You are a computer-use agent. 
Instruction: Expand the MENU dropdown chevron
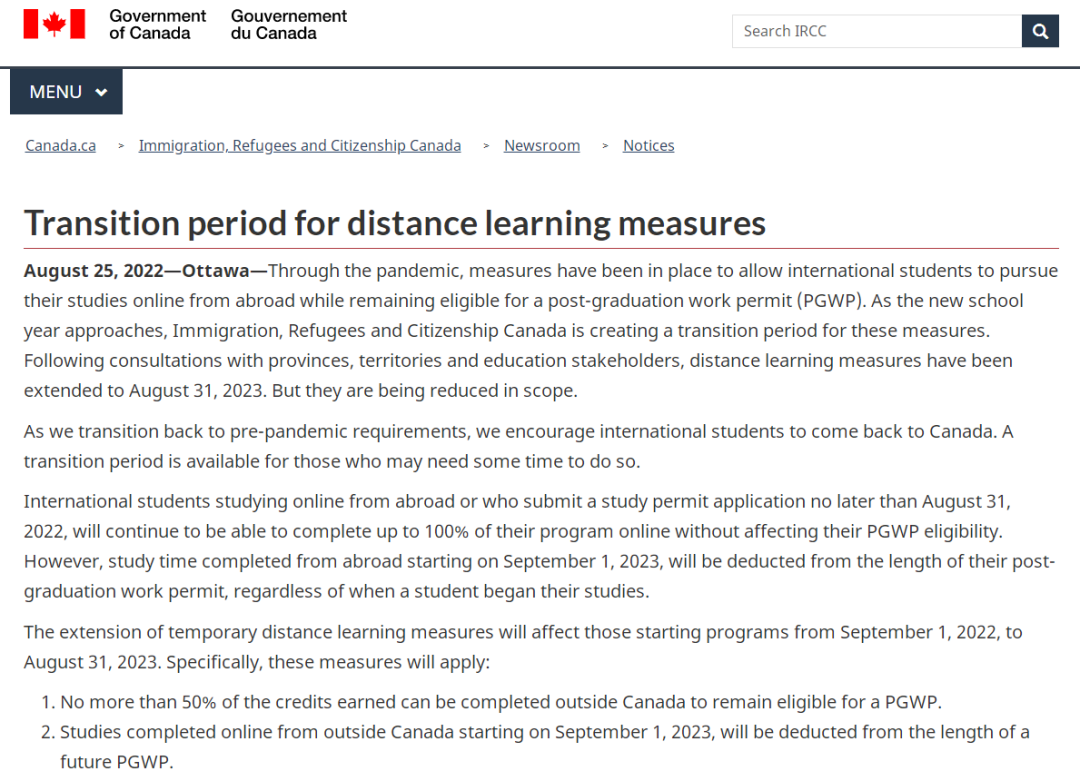click(101, 92)
